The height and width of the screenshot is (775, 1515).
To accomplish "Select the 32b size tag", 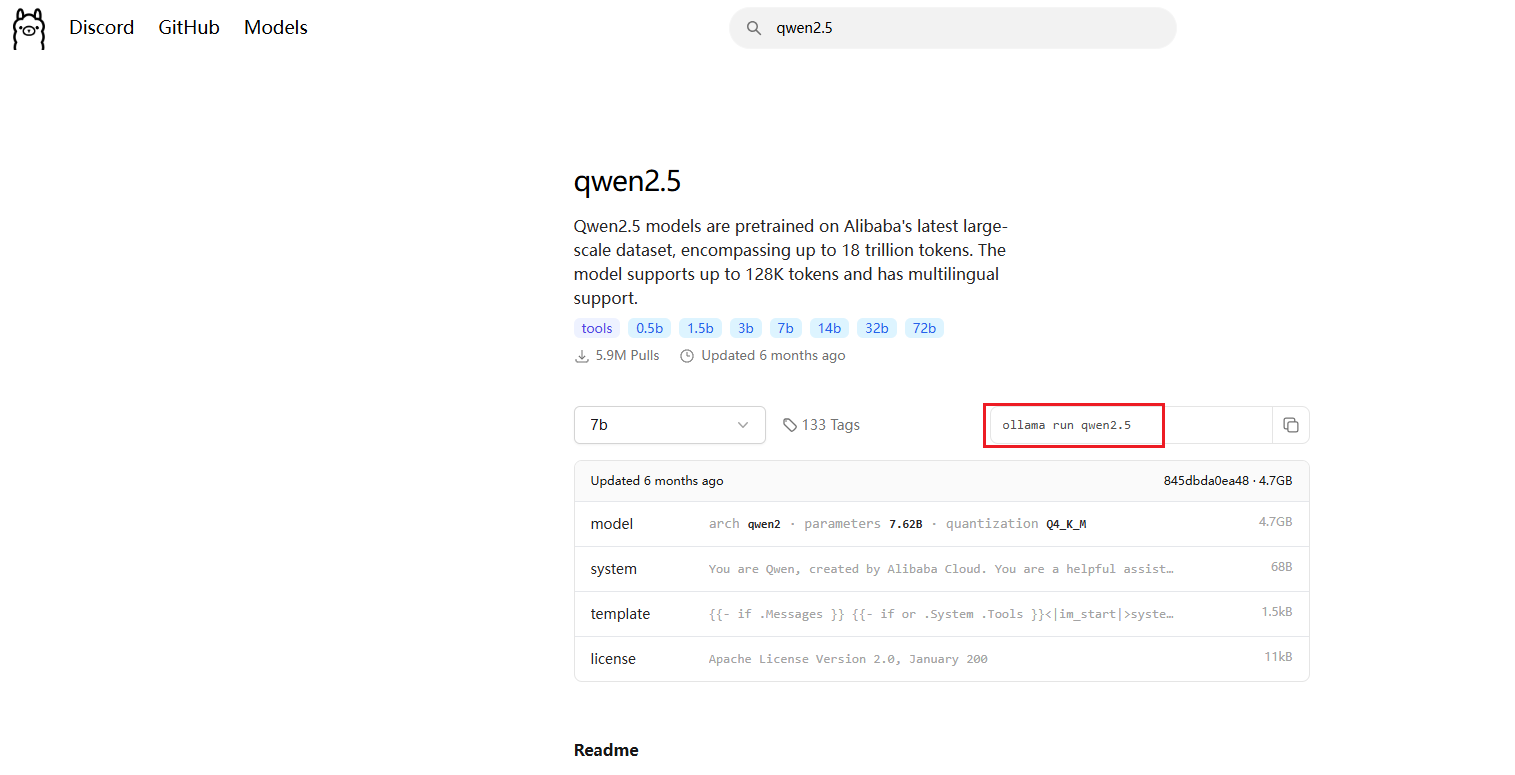I will 877,328.
